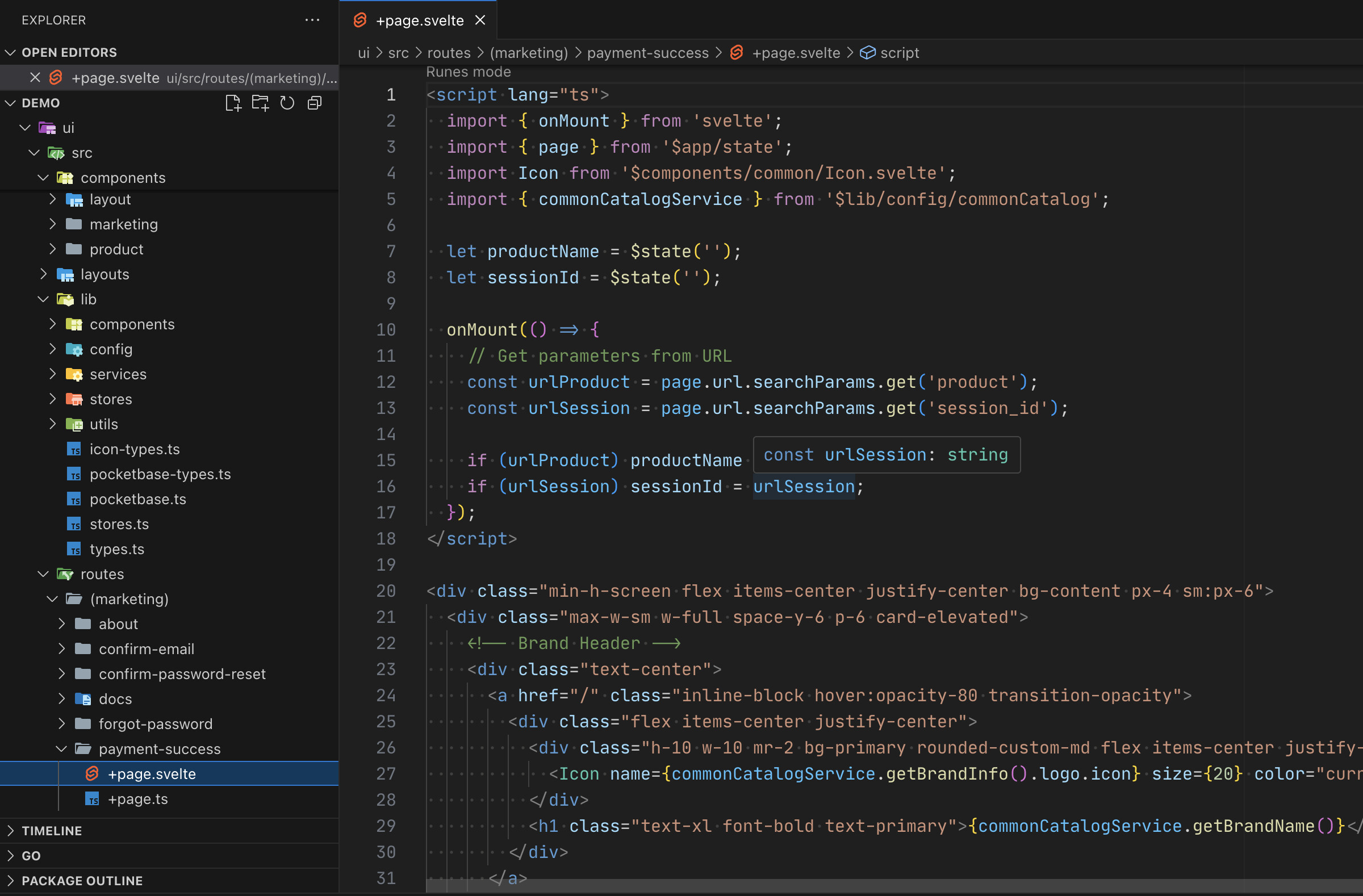Collapse the Open Editors section
1363x896 pixels.
pos(10,53)
